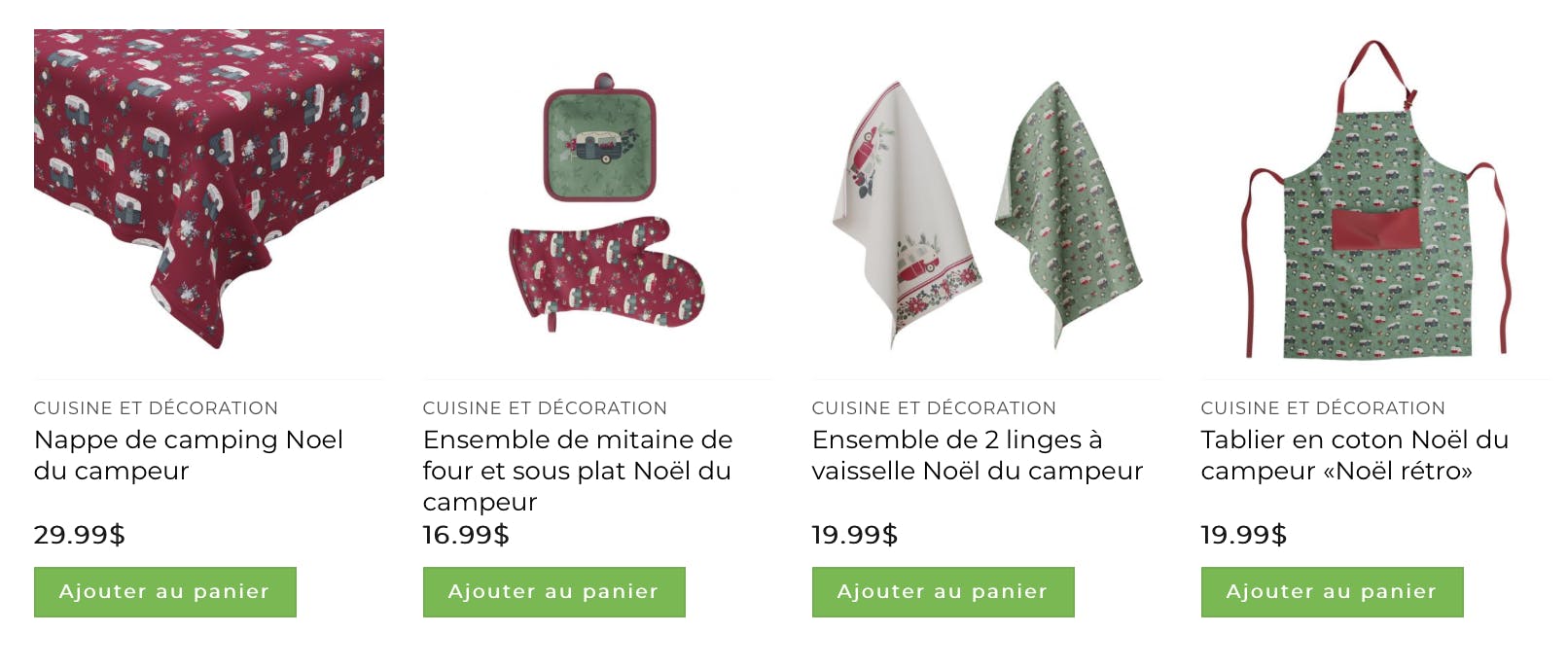Select category label above oven mitt title

pos(546,408)
